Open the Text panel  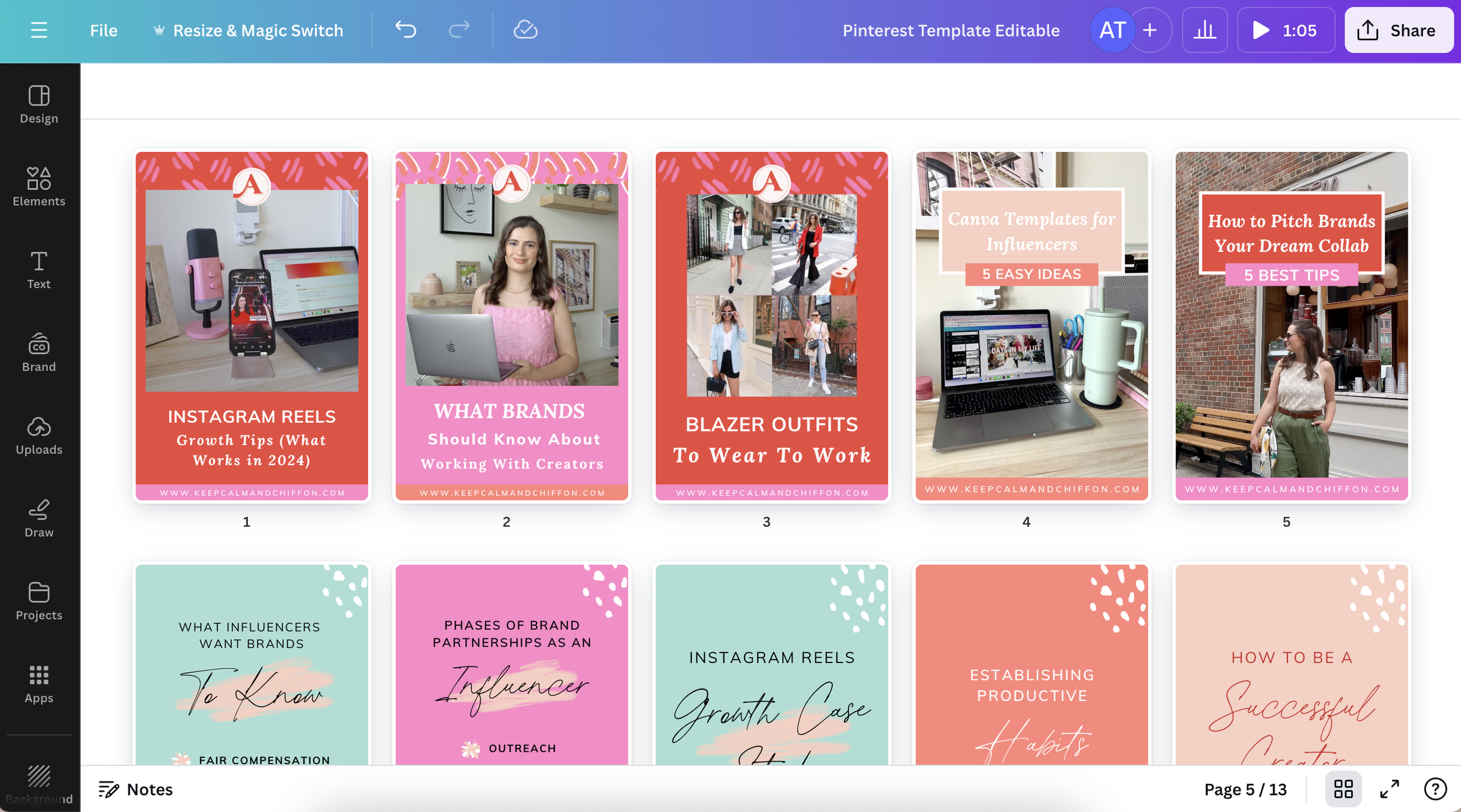pyautogui.click(x=39, y=270)
